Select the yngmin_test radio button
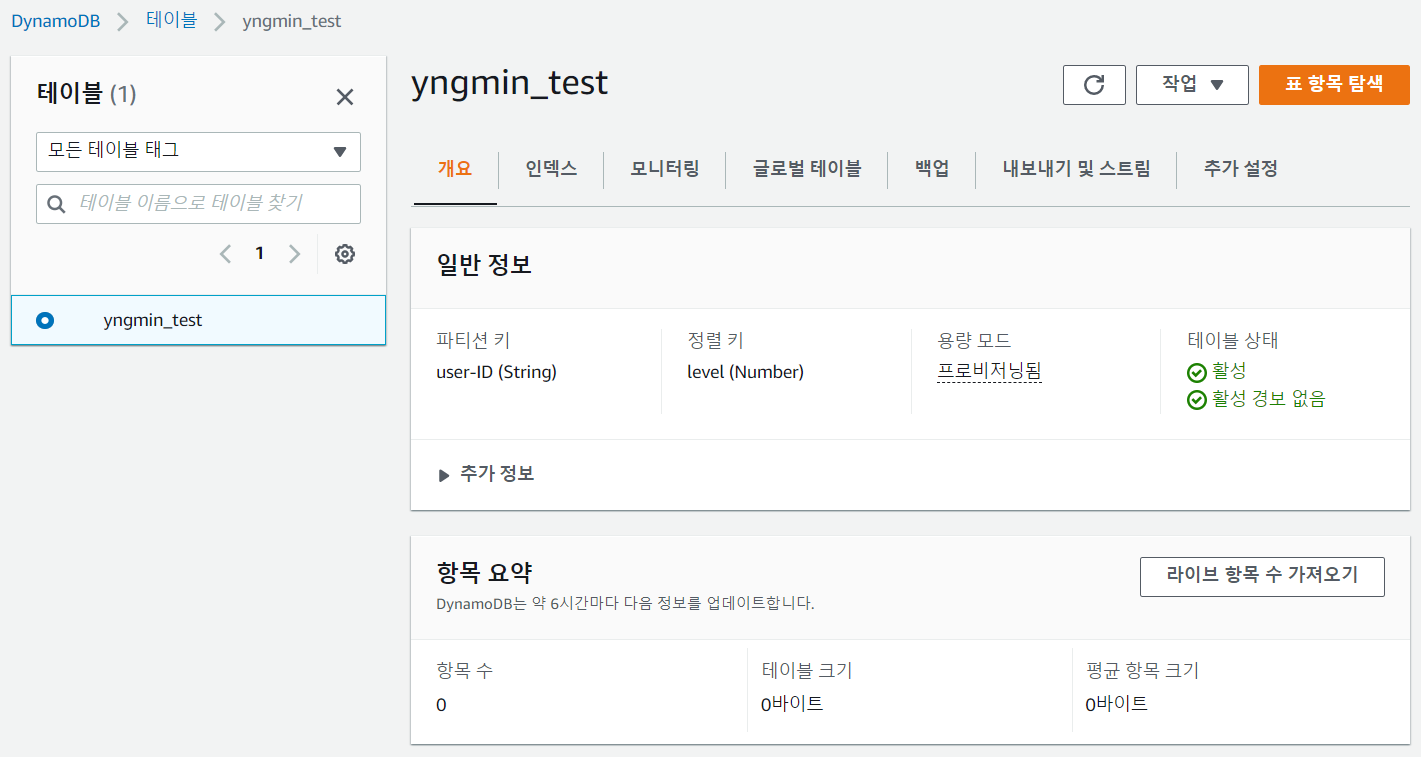This screenshot has height=757, width=1421. coord(45,321)
